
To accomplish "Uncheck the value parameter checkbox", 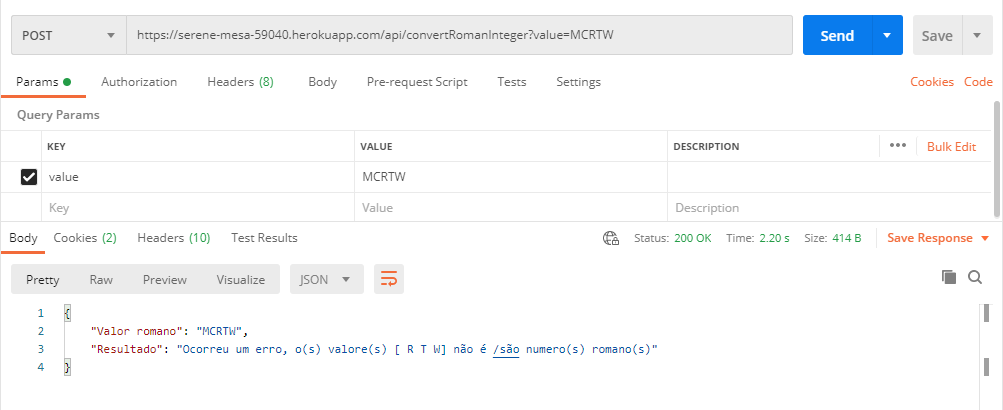I will click(x=29, y=177).
